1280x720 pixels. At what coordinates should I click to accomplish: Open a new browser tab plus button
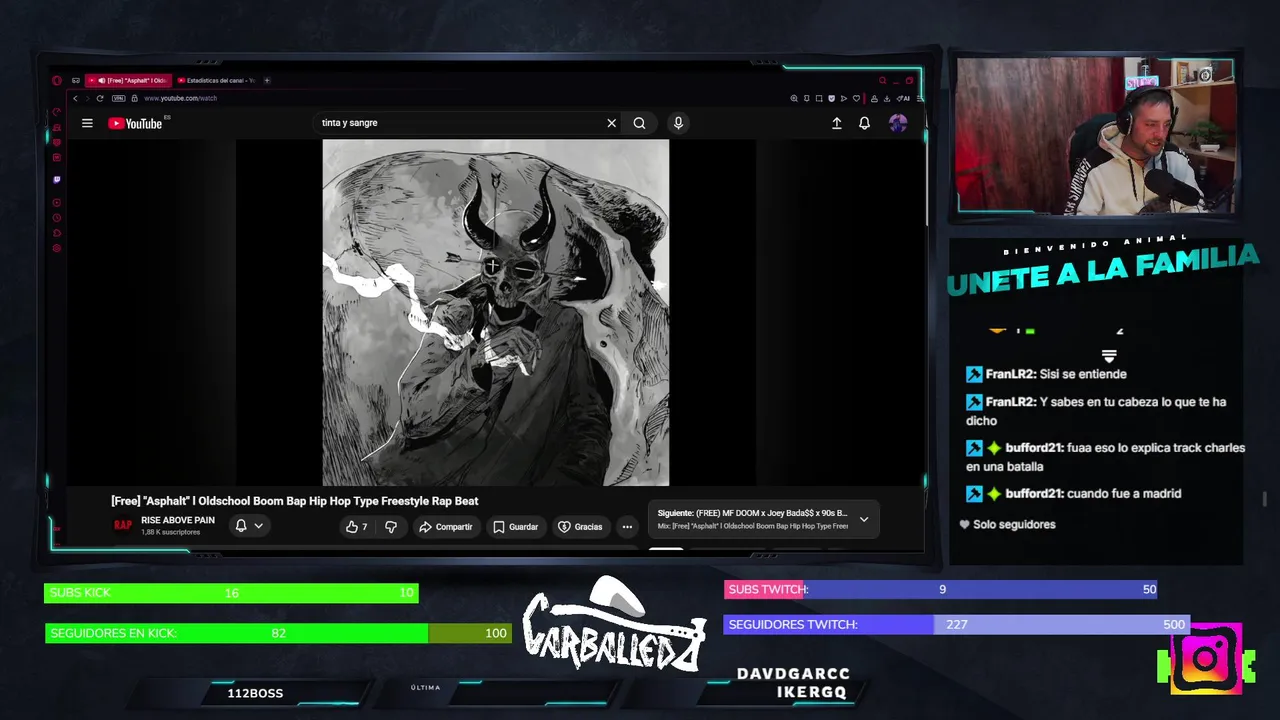[x=267, y=80]
